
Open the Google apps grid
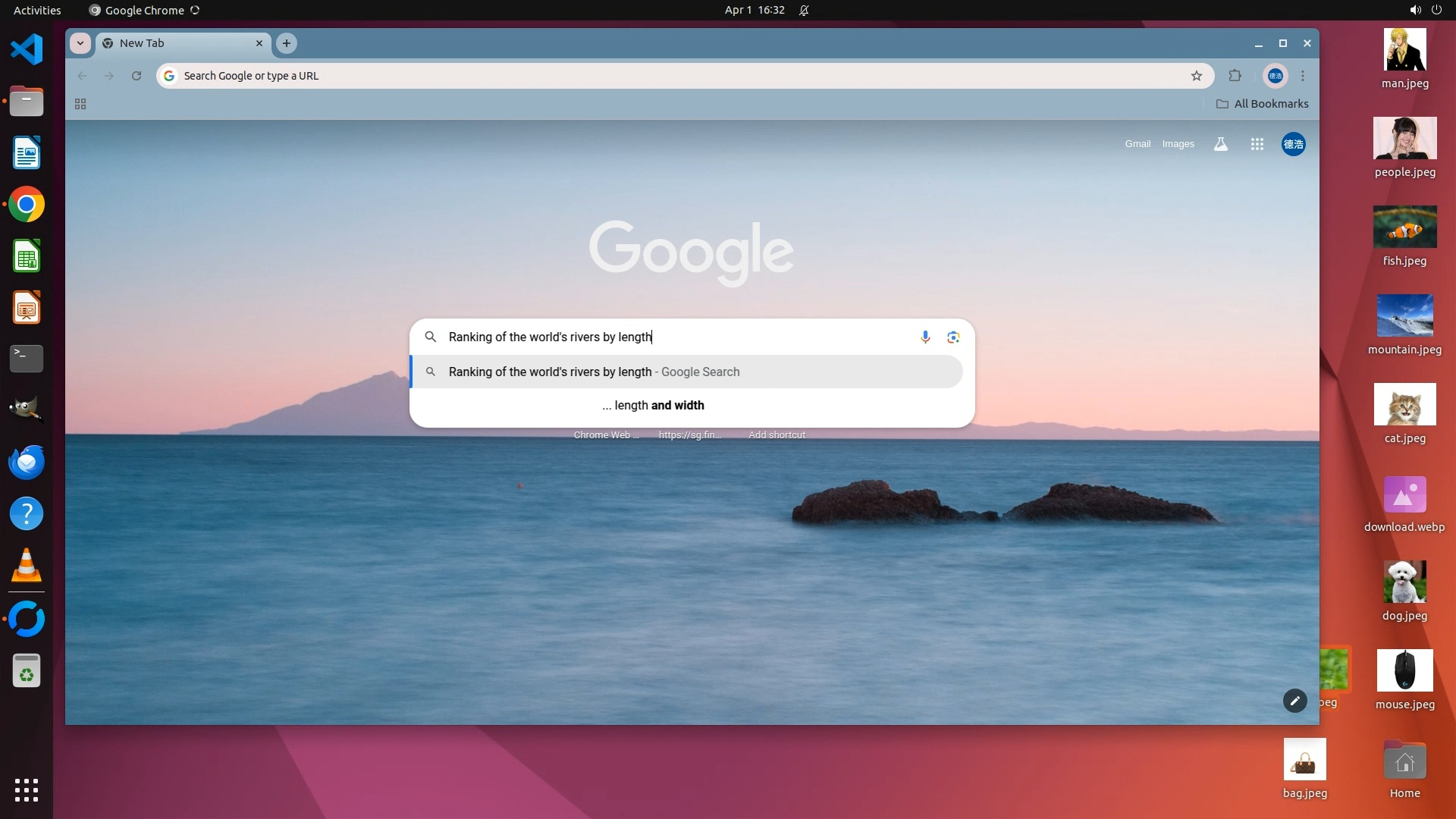[x=1257, y=144]
